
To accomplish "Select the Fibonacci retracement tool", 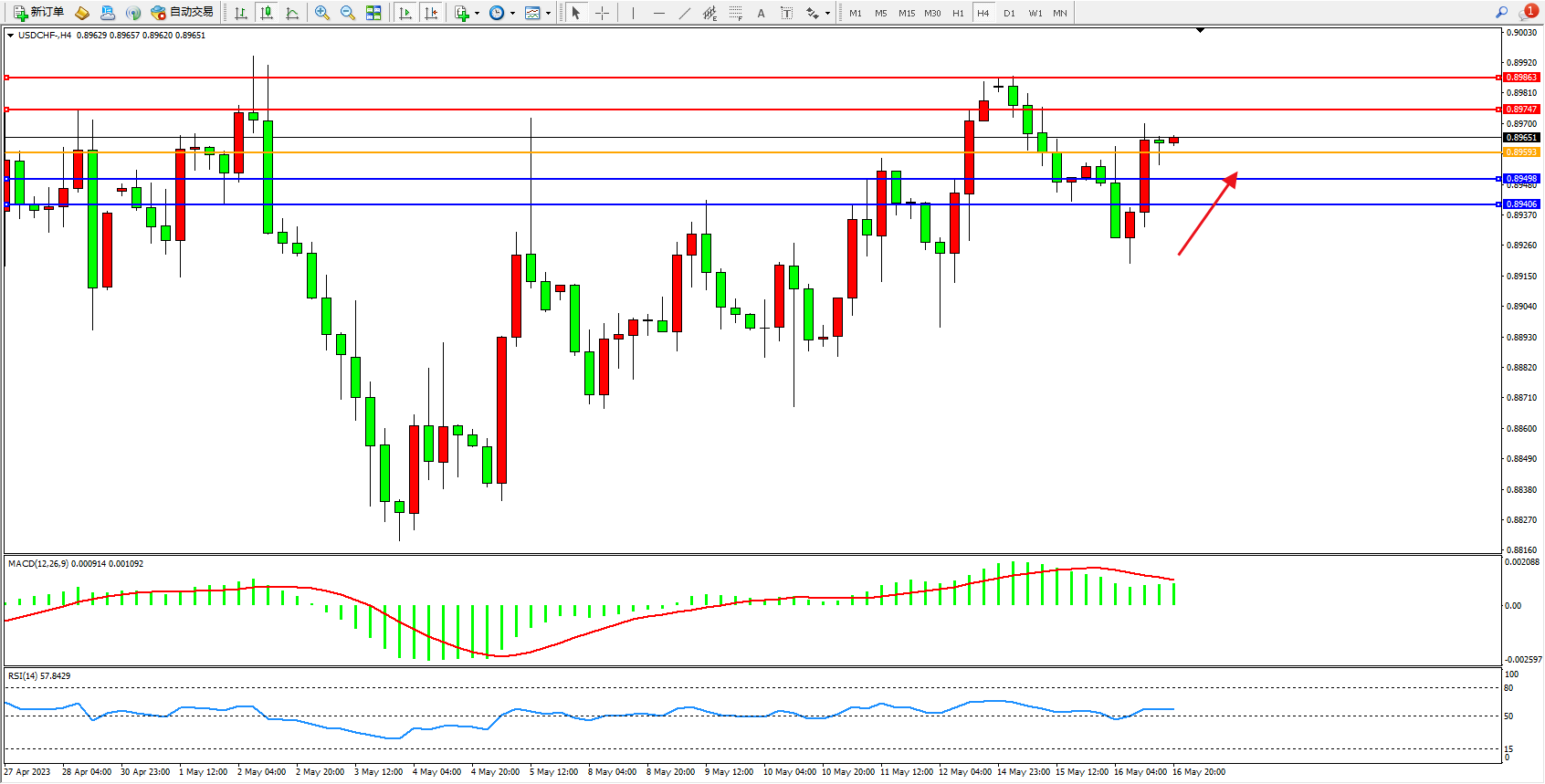I will pyautogui.click(x=735, y=13).
